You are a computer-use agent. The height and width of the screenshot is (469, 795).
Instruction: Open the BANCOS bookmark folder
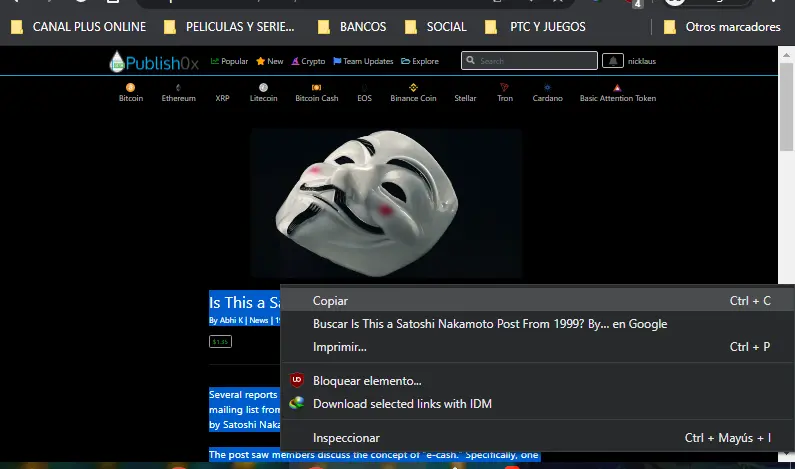pyautogui.click(x=352, y=27)
